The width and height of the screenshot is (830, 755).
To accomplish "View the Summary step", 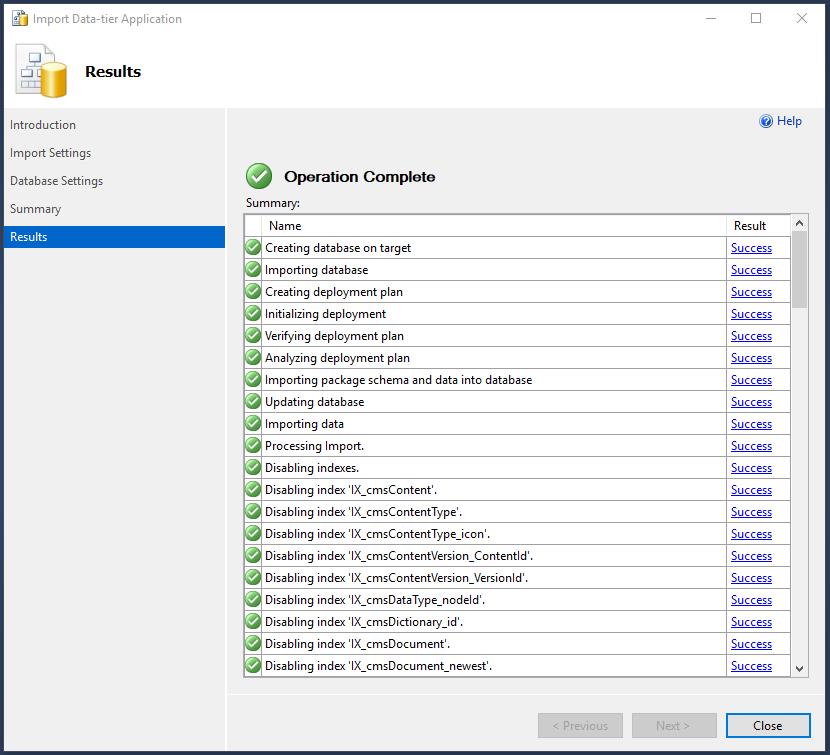I will (x=36, y=209).
